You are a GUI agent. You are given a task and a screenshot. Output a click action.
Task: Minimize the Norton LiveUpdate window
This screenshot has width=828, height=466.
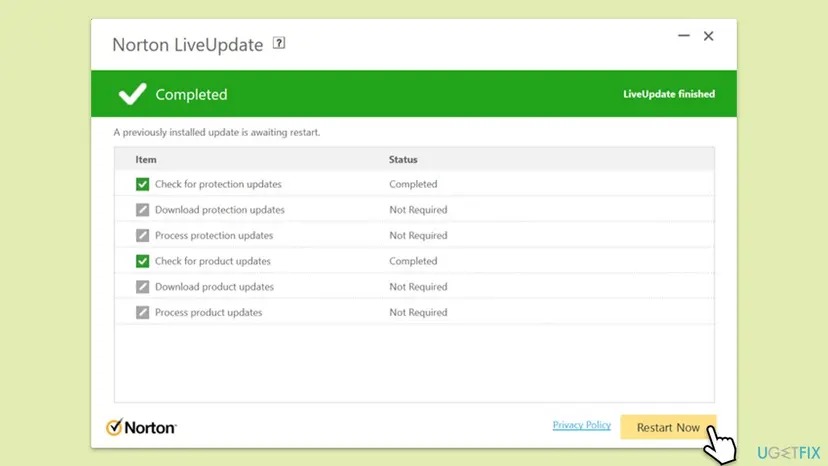684,36
